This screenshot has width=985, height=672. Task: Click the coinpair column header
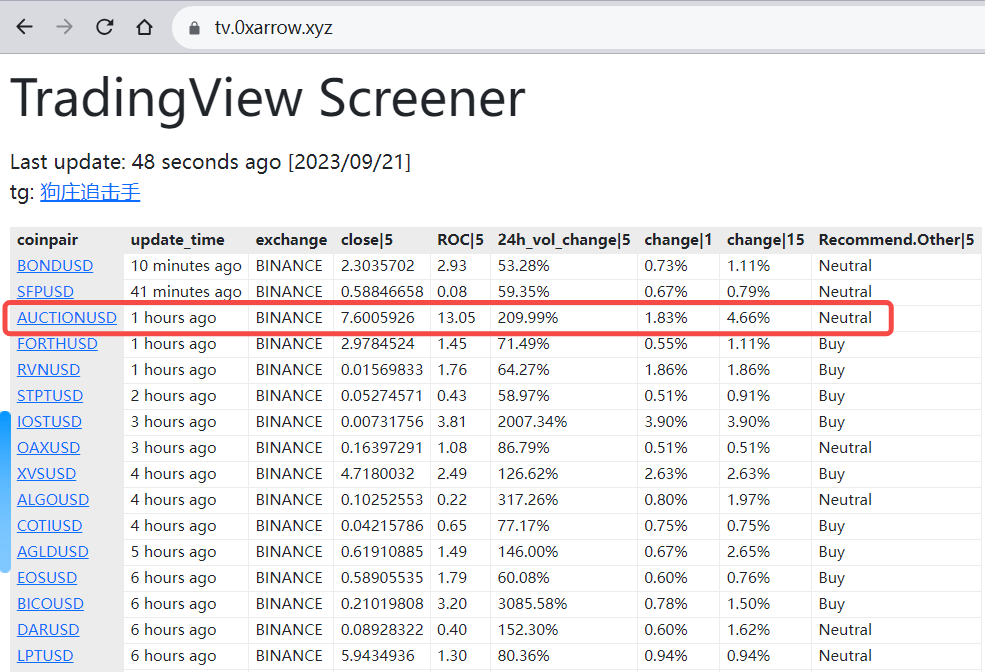pos(47,240)
